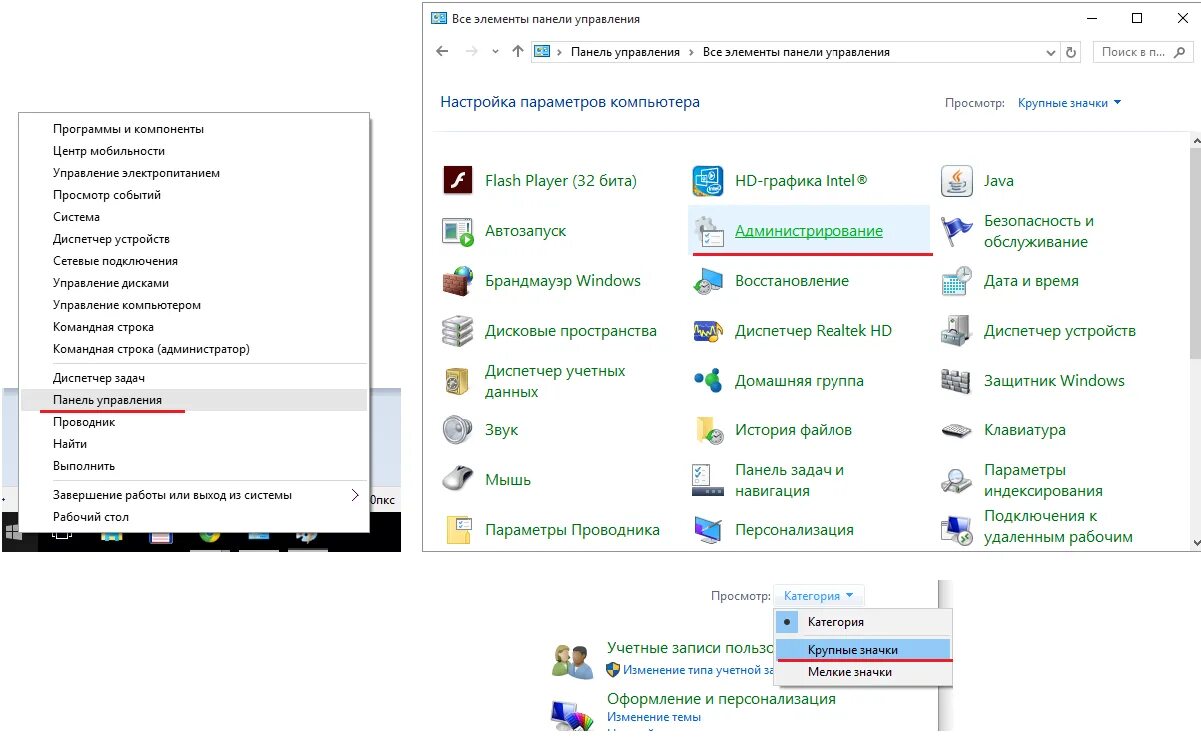Click Изменение темы link
This screenshot has height=740, width=1201.
coord(654,717)
